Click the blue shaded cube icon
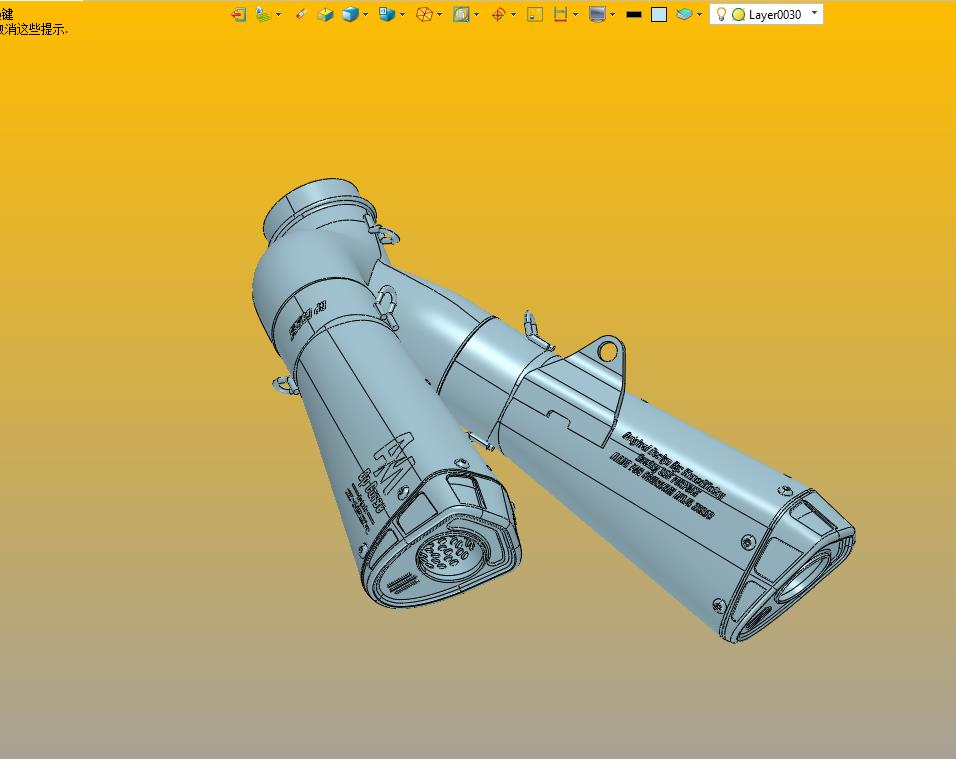956x759 pixels. coord(351,15)
